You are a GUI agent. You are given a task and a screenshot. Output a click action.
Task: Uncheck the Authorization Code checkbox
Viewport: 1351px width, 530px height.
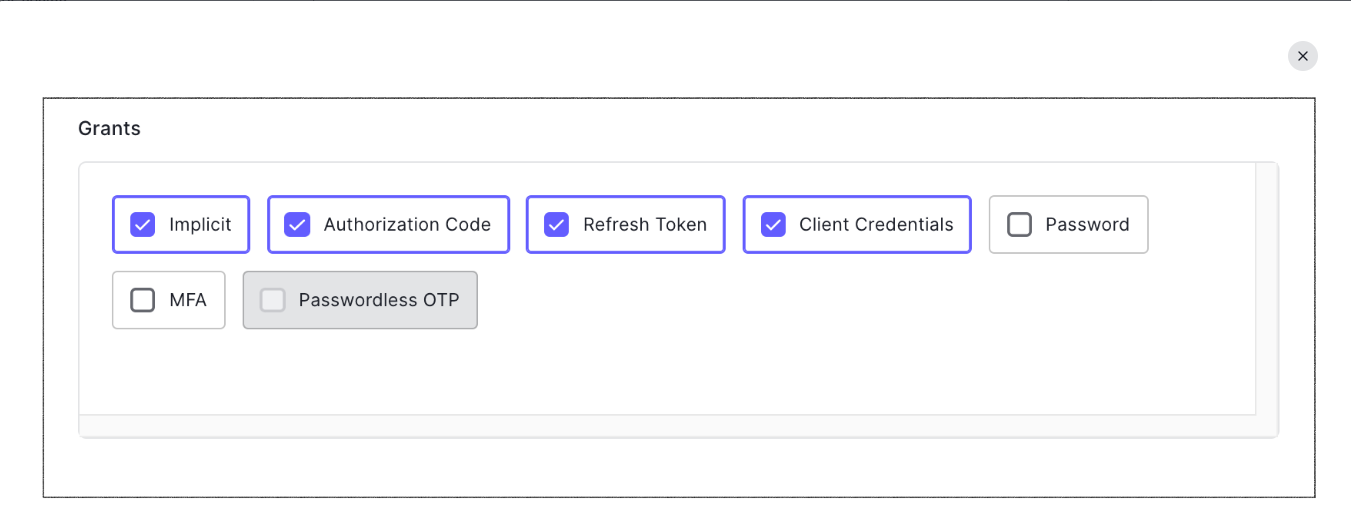coord(297,225)
